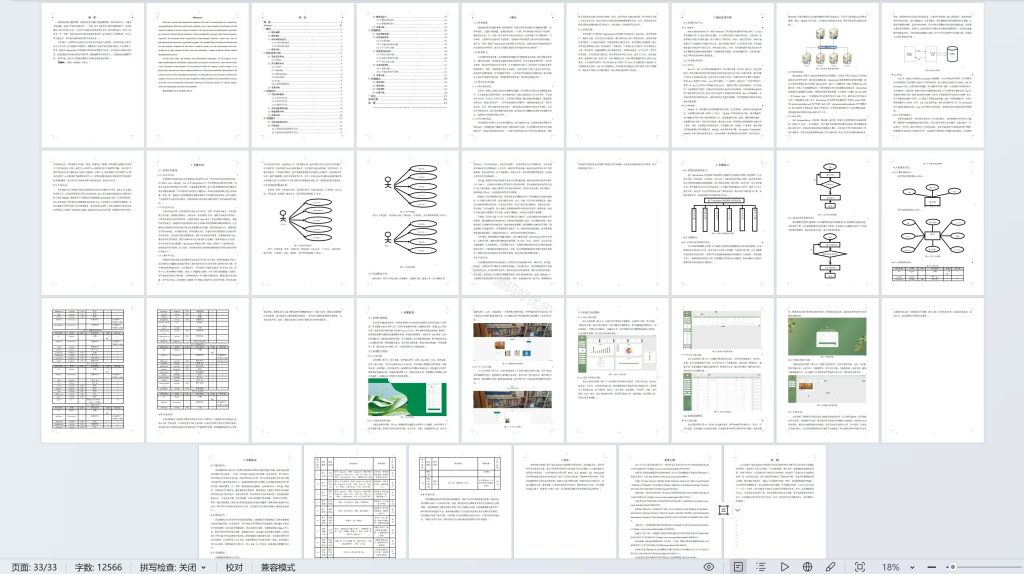Click fit-to-page zoom icon
The width and height of the screenshot is (1024, 574).
click(x=860, y=567)
